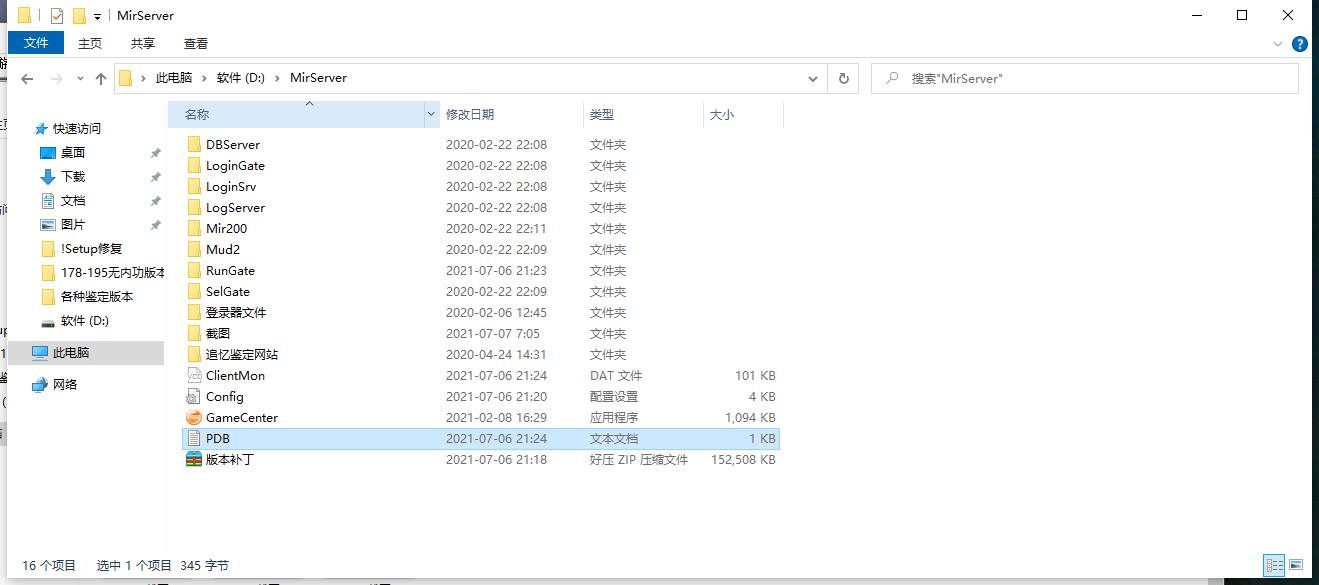Switch to large icons view button

coord(1296,565)
